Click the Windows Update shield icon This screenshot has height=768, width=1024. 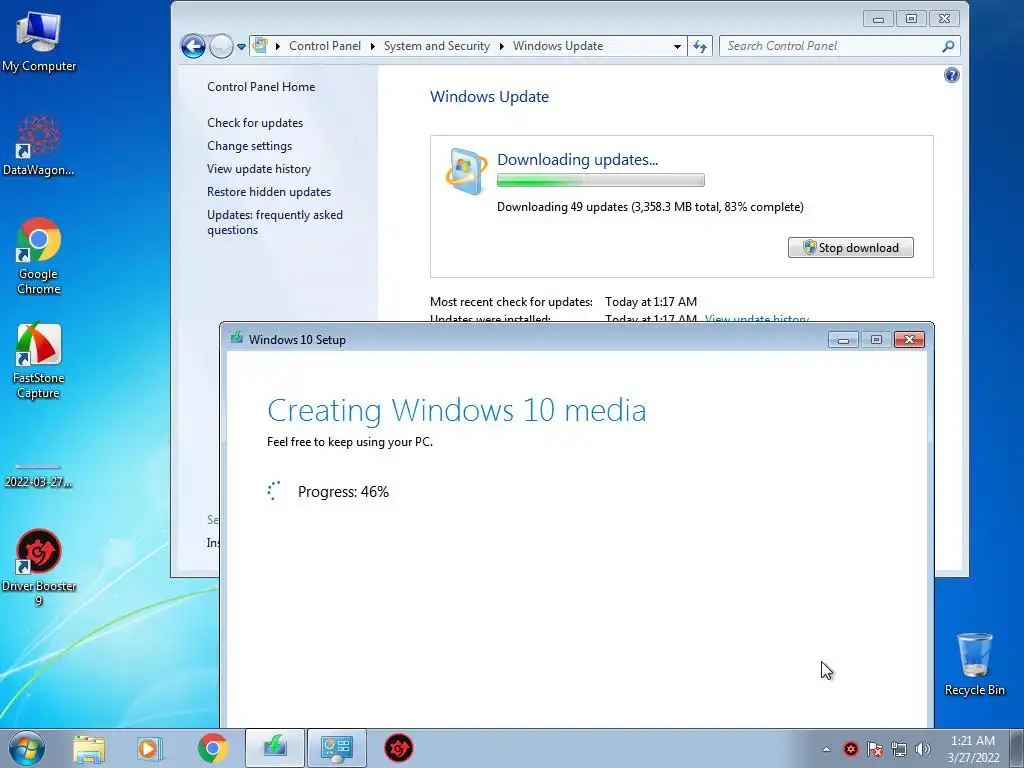[x=466, y=171]
